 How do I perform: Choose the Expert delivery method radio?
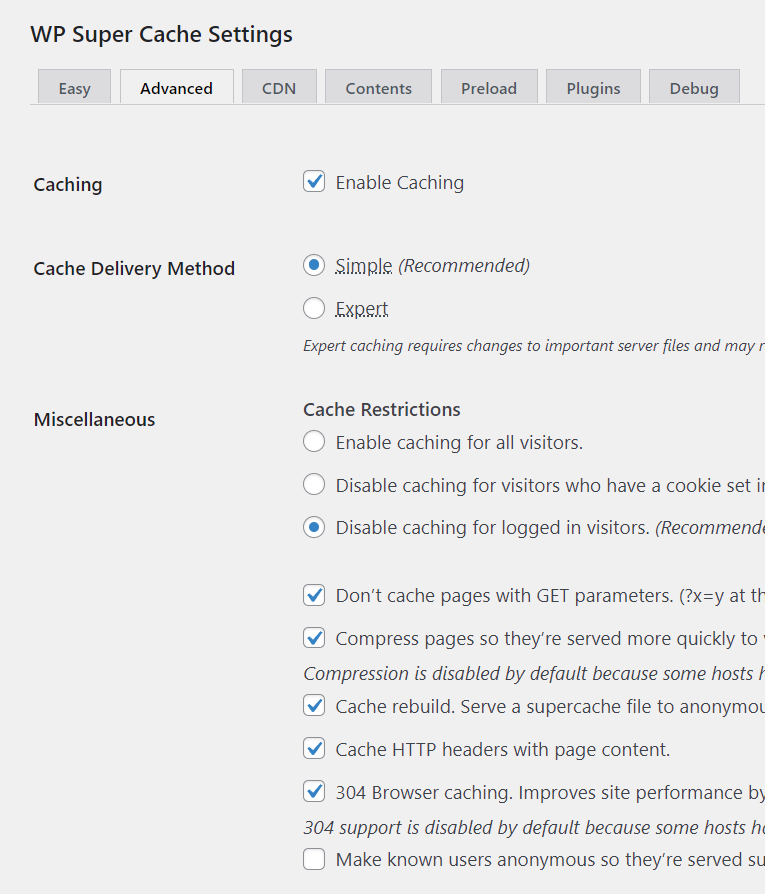tap(314, 308)
